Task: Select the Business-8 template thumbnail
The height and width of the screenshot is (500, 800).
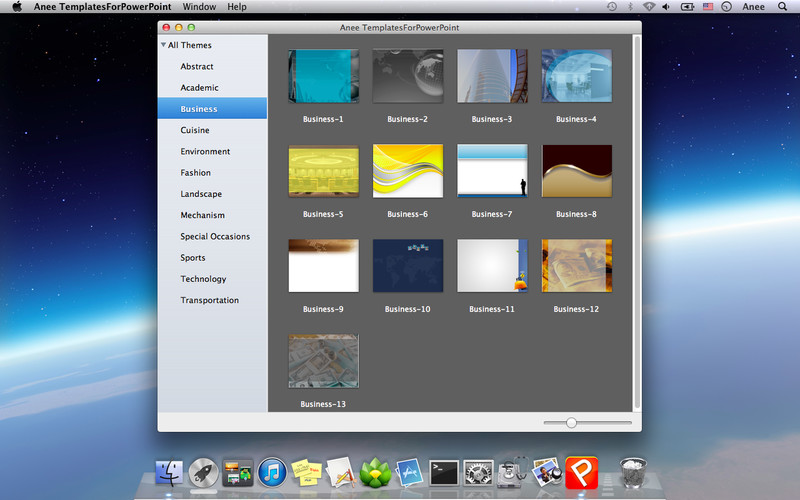Action: click(577, 171)
